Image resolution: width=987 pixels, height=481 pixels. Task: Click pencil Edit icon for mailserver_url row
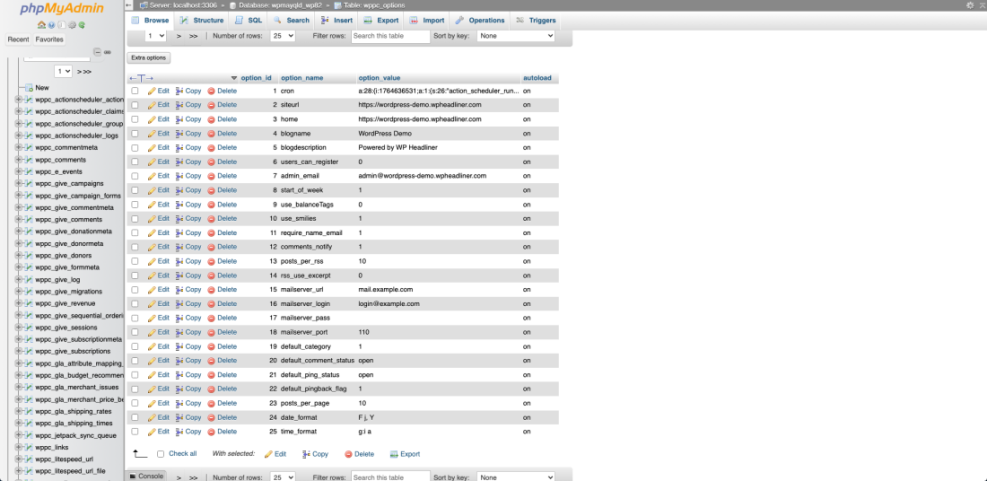152,290
